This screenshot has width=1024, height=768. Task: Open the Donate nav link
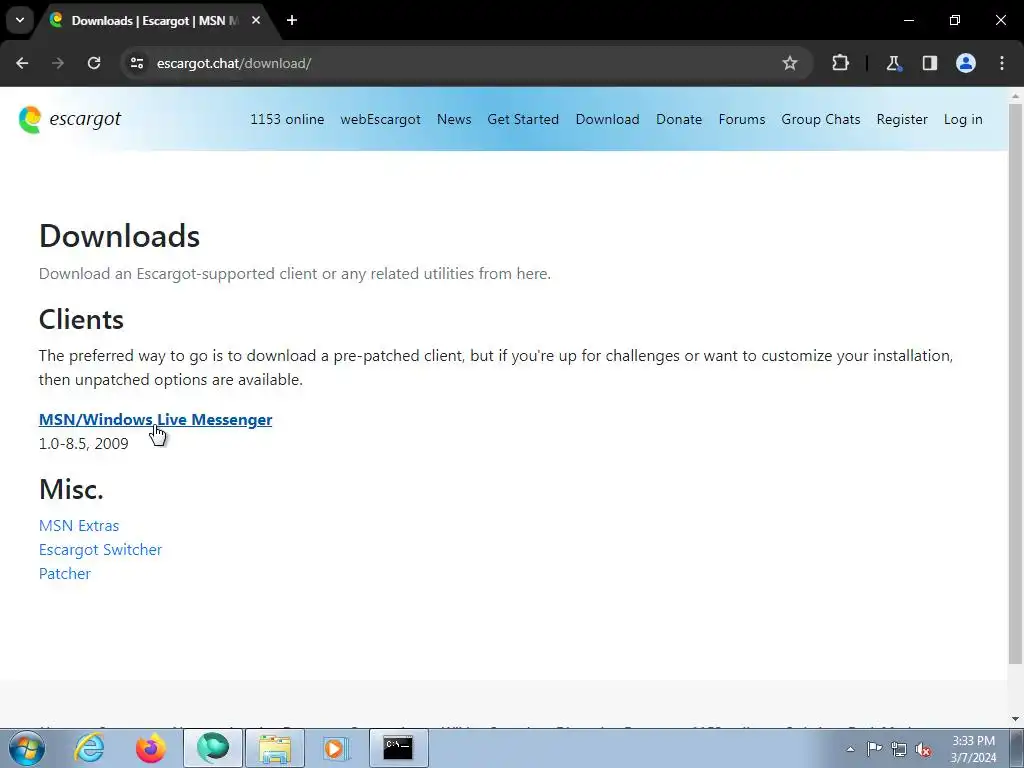(679, 120)
